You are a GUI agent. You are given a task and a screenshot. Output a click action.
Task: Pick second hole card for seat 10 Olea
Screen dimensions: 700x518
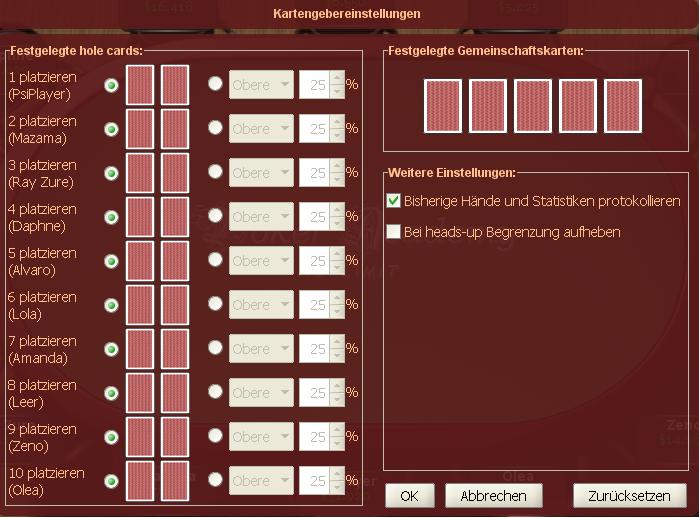(x=175, y=481)
